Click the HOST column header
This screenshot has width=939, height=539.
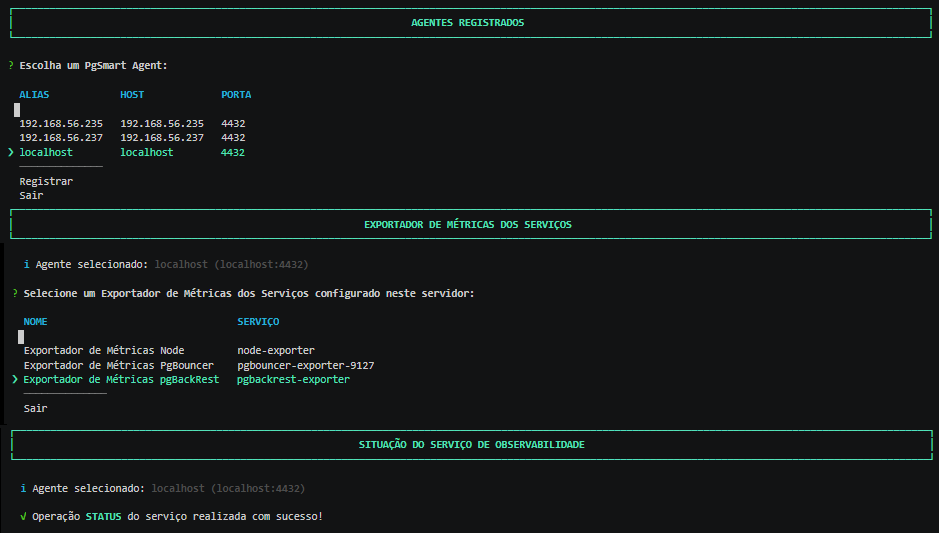132,95
